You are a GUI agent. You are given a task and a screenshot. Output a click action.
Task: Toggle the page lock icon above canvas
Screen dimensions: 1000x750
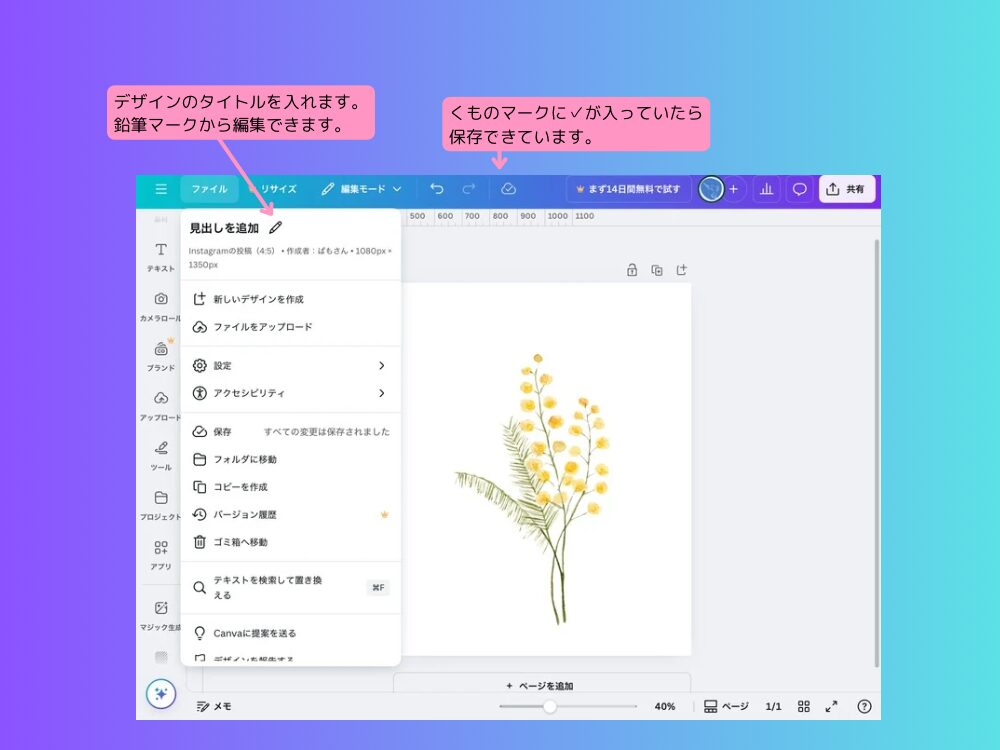pos(632,270)
